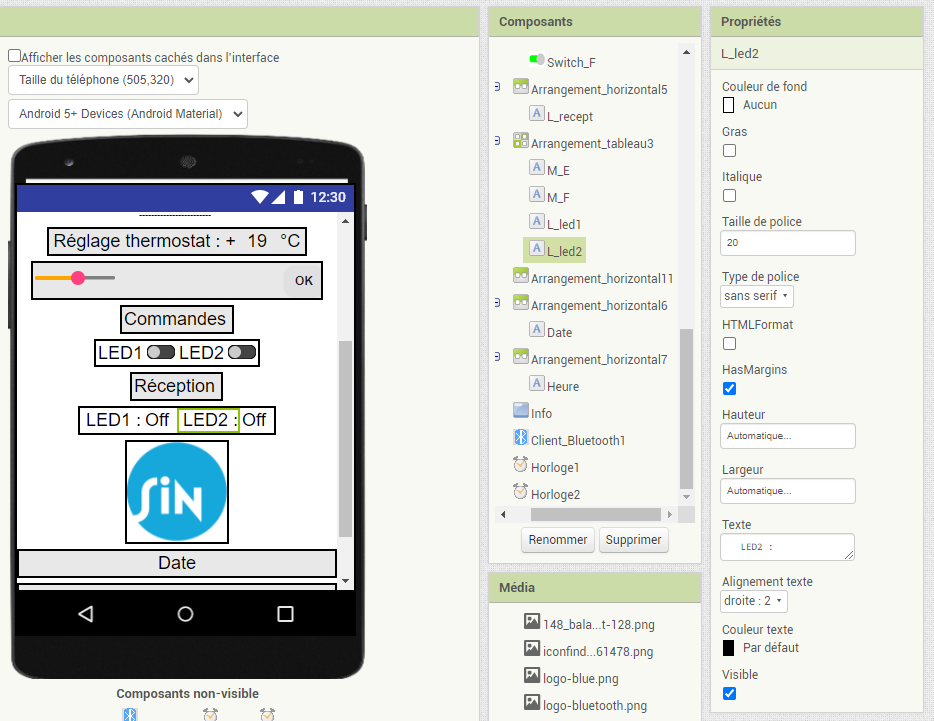Click the 148_bala...t-128.png image icon
This screenshot has height=721, width=934.
(532, 621)
